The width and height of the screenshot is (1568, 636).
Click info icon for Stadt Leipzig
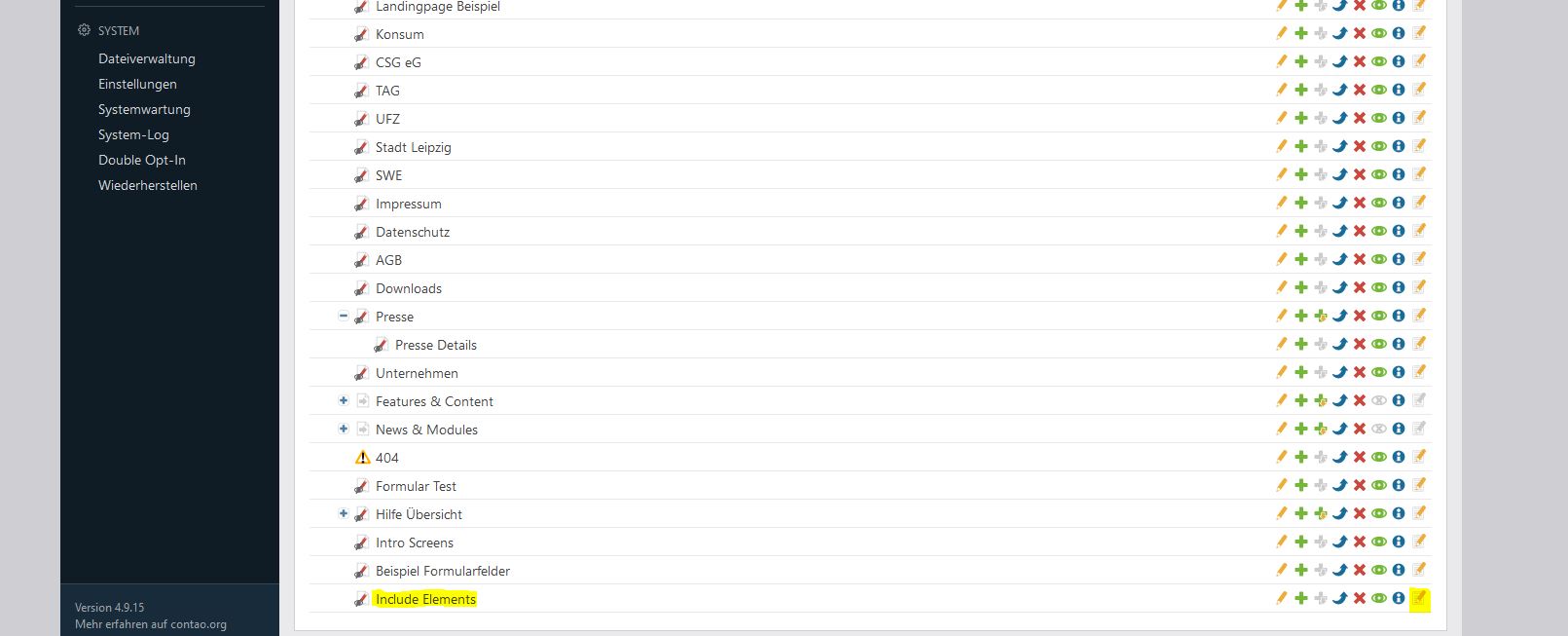pyautogui.click(x=1399, y=147)
